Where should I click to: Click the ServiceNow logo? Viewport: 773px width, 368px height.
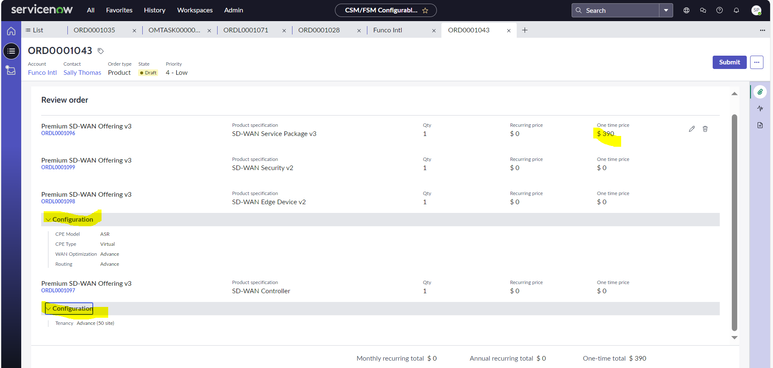coord(43,10)
